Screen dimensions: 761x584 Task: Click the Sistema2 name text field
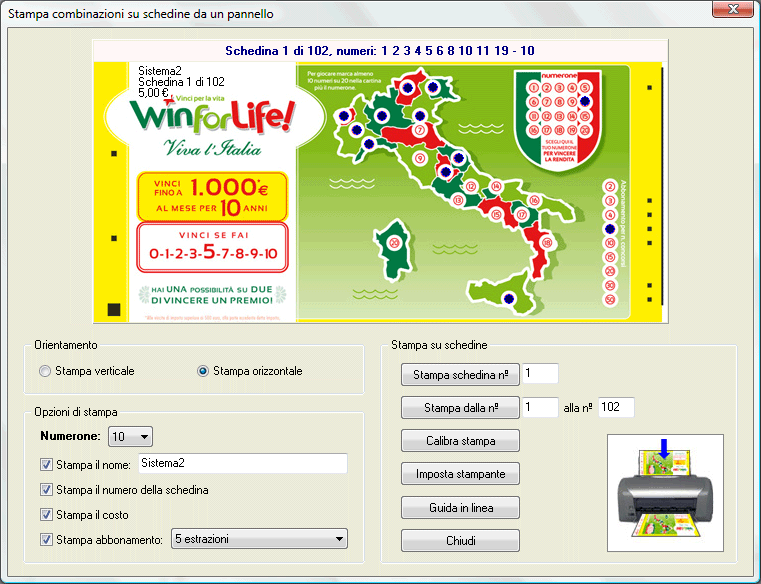point(241,463)
